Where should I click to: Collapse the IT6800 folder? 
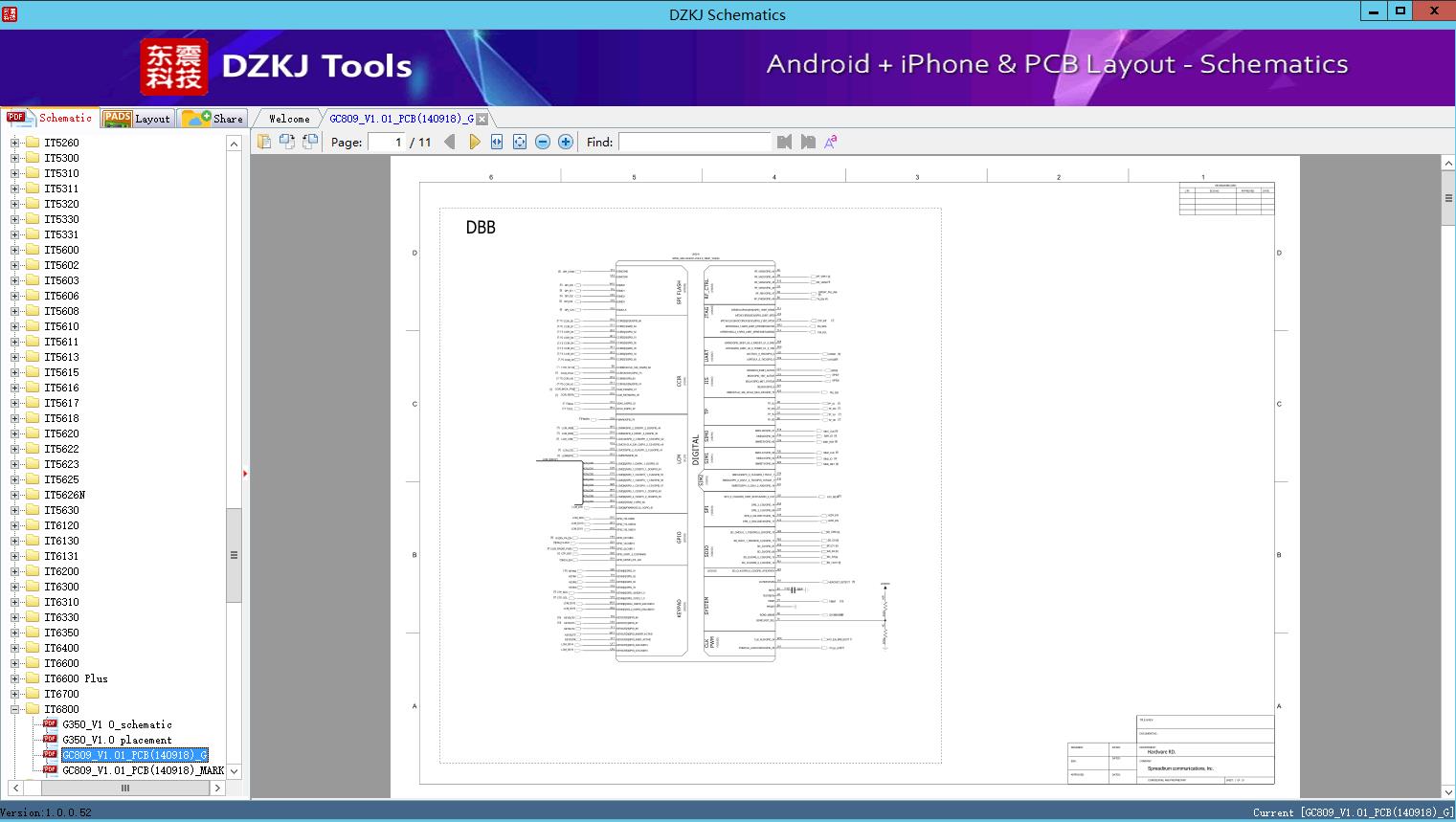(x=14, y=709)
